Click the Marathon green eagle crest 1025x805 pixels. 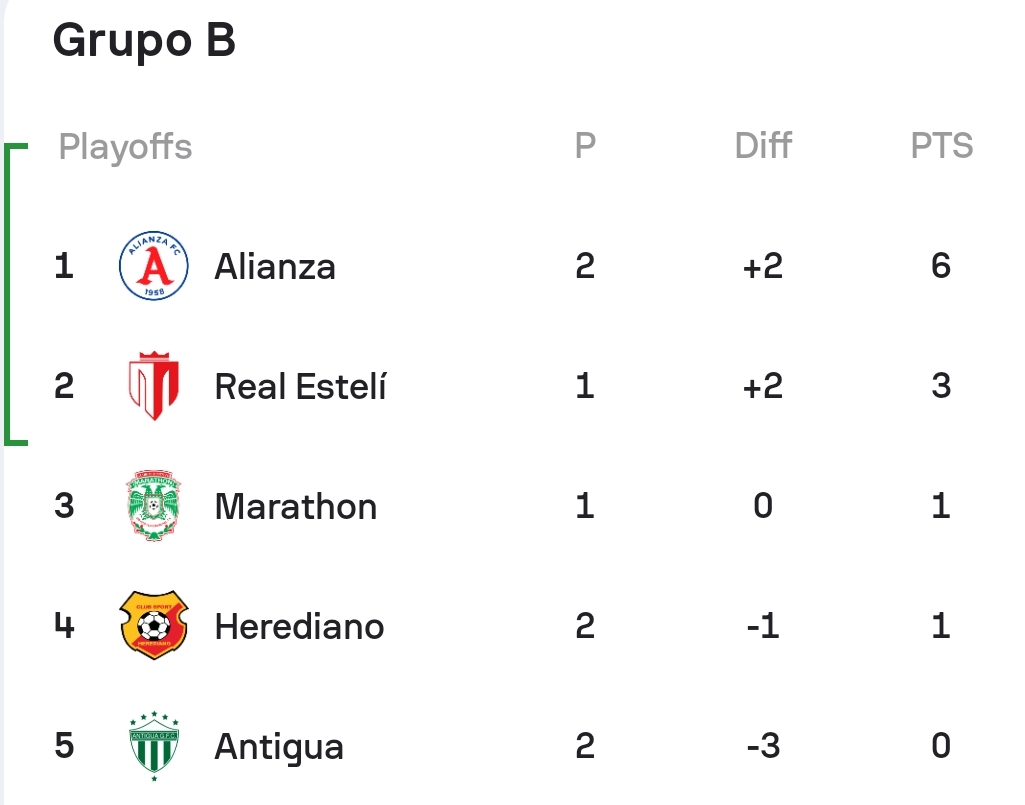(154, 505)
